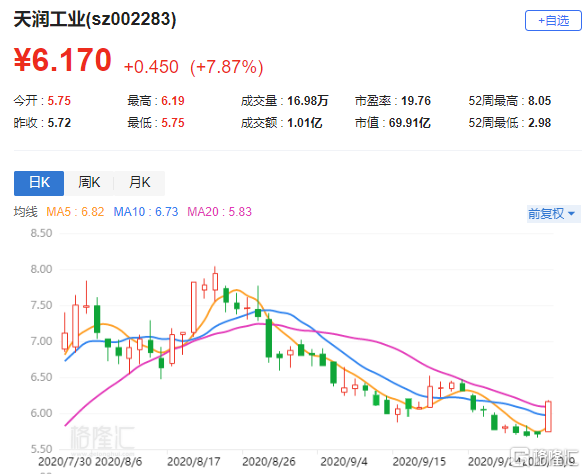The image size is (585, 474).
Task: Expand the 前复权 dropdown
Action: (x=553, y=214)
